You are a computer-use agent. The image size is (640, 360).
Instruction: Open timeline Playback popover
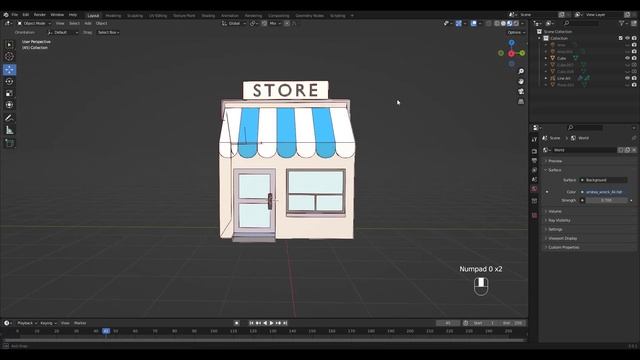[27, 323]
